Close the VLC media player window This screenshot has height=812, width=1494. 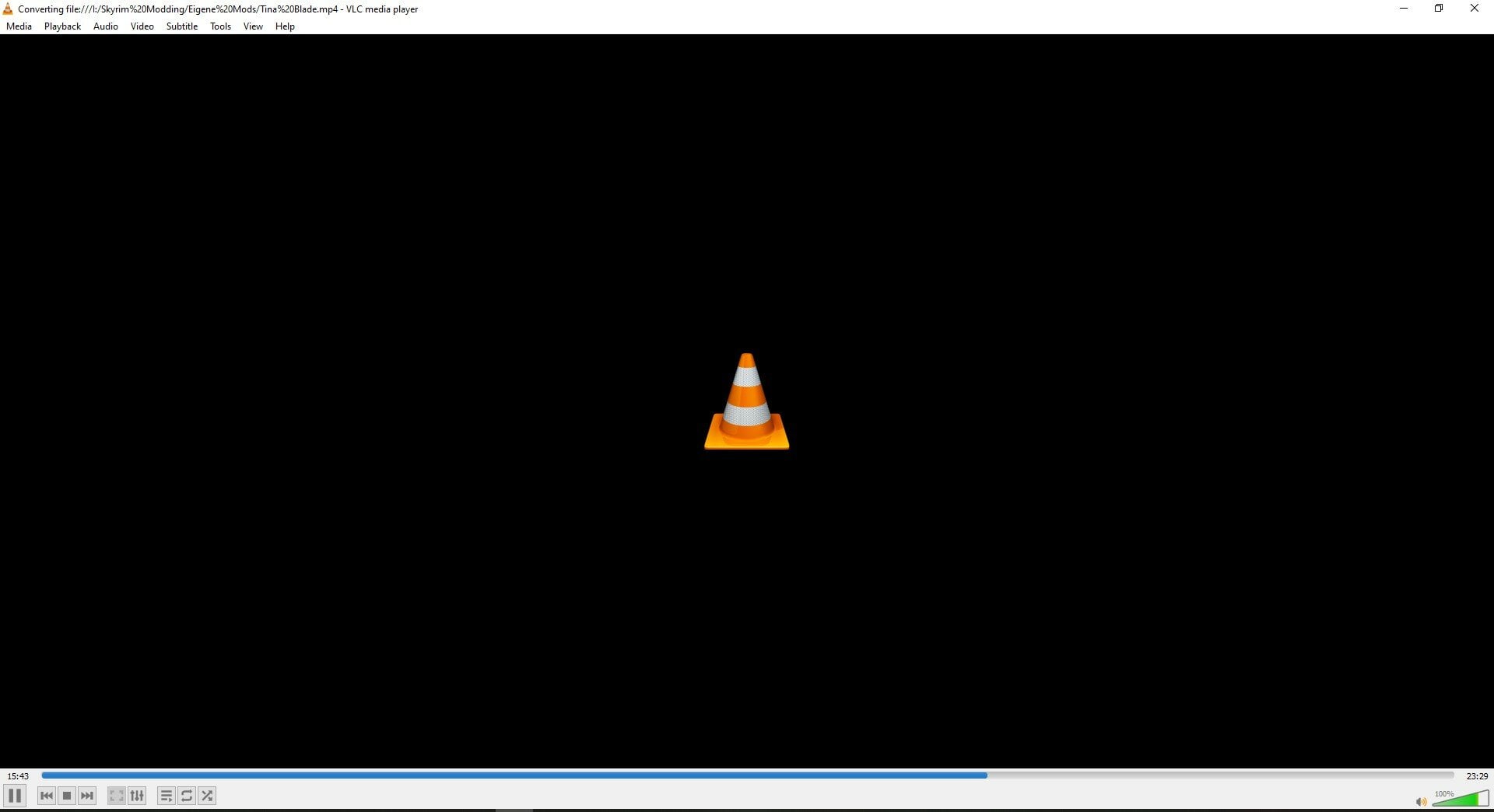click(x=1475, y=9)
